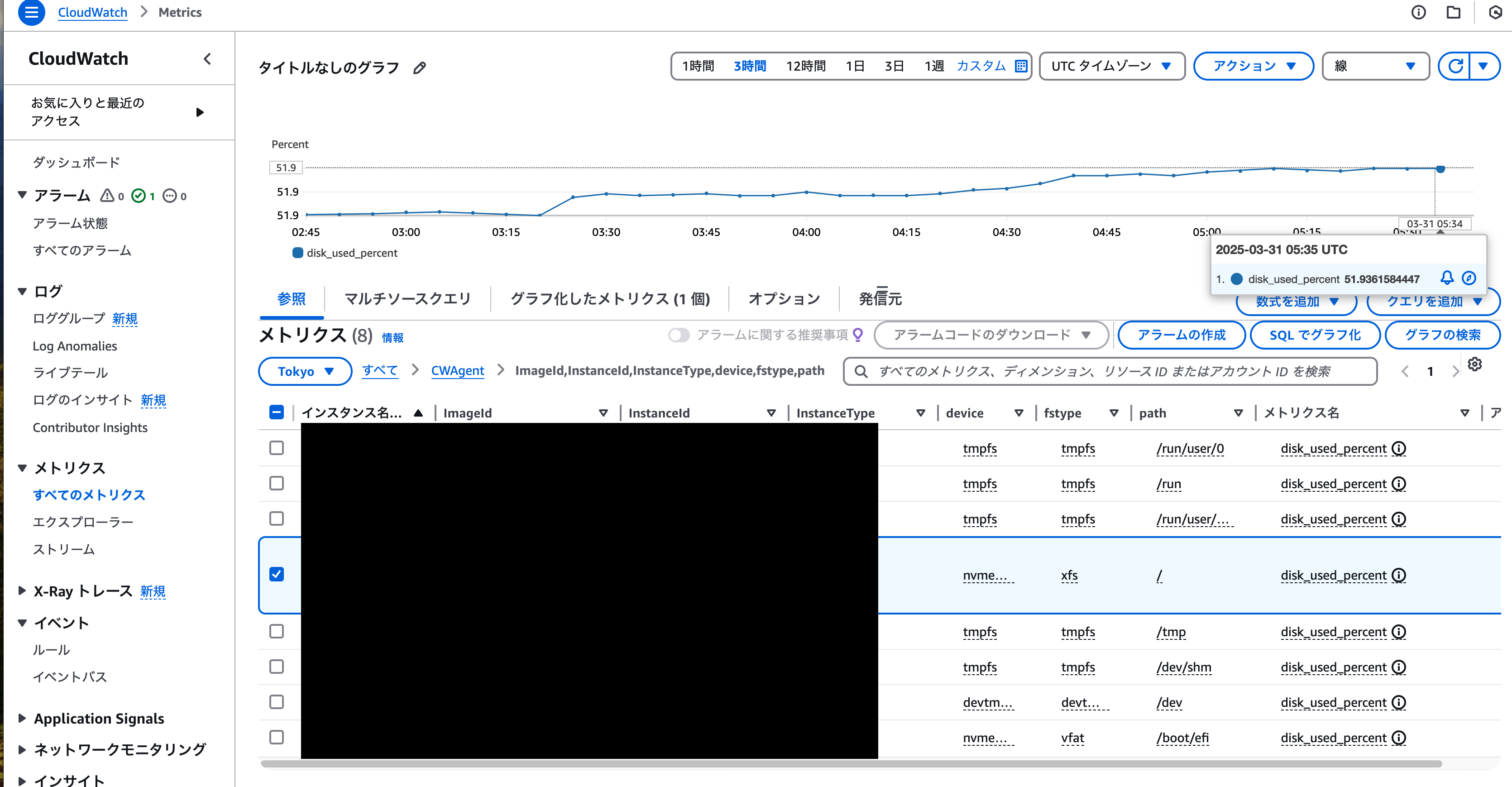Click アラームの作成 button
Image resolution: width=1512 pixels, height=787 pixels.
[x=1181, y=335]
